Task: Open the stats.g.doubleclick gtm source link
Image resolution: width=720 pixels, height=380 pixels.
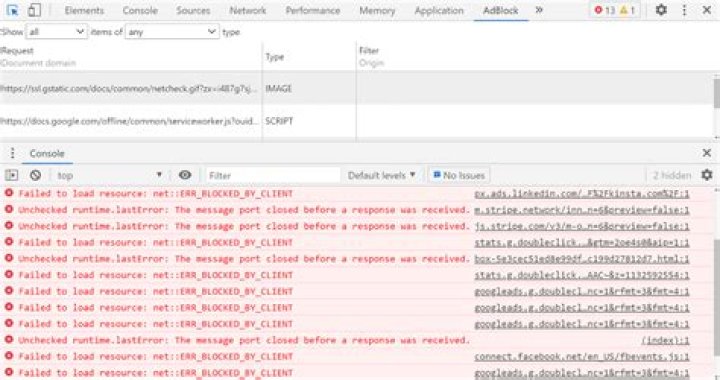Action: (582, 243)
